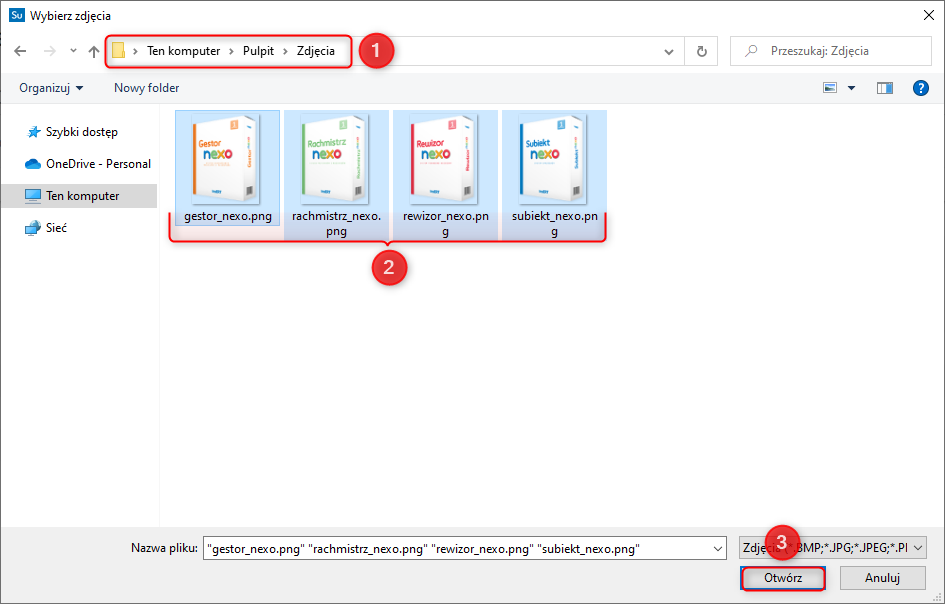This screenshot has height=604, width=945.
Task: Expand the view options dropdown arrow
Action: 852,88
